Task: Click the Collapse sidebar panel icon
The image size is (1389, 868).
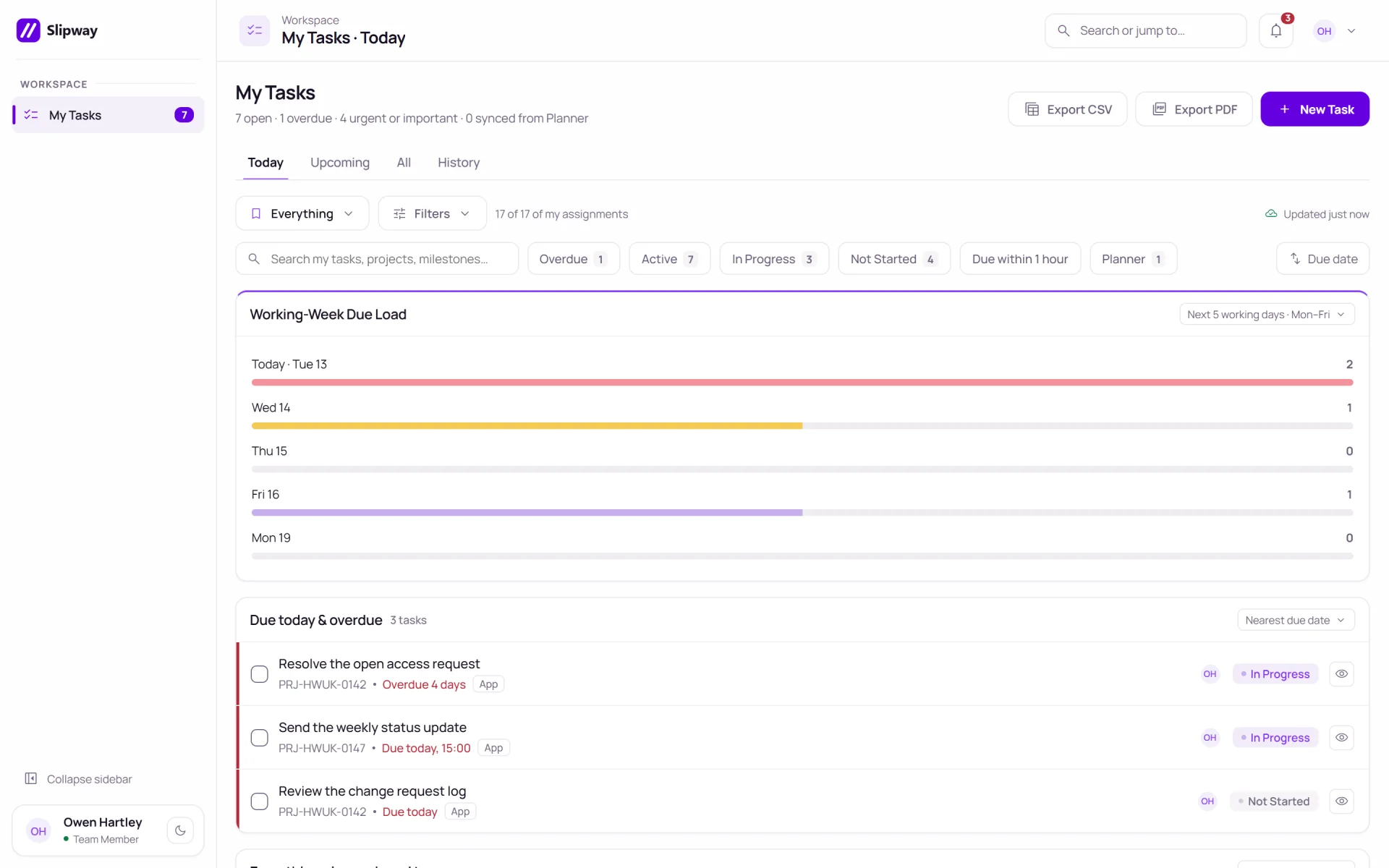Action: coord(31,778)
